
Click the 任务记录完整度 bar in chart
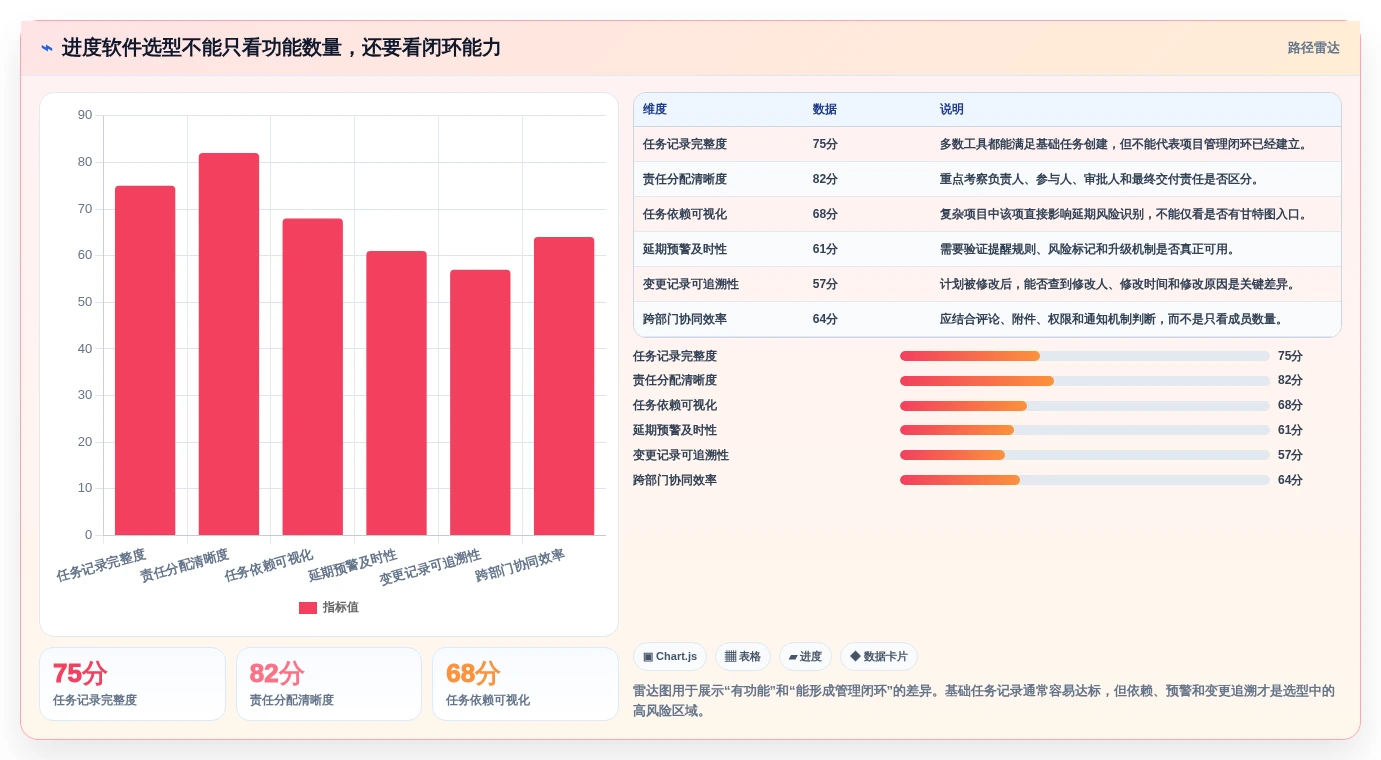[x=145, y=360]
